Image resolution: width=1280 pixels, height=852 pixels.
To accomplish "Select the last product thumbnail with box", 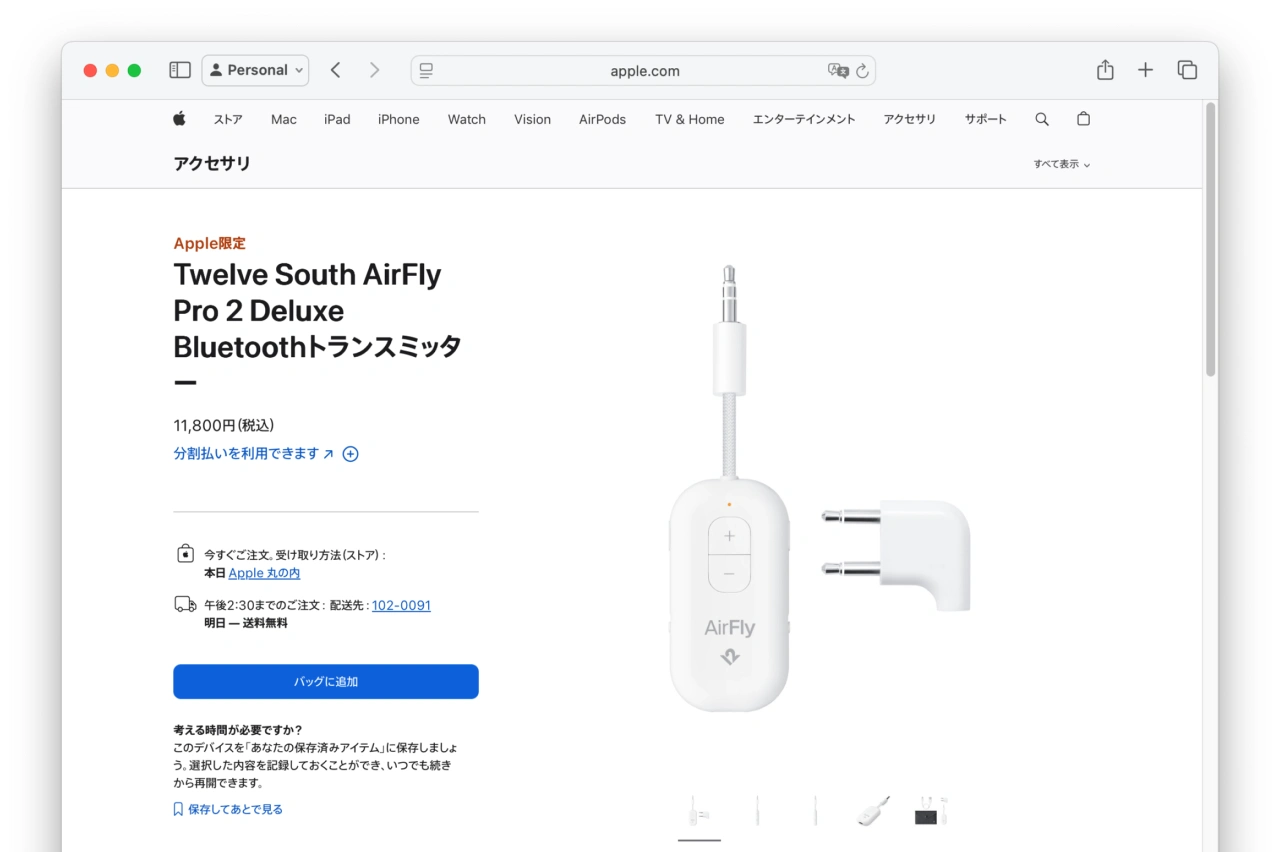I will point(930,811).
